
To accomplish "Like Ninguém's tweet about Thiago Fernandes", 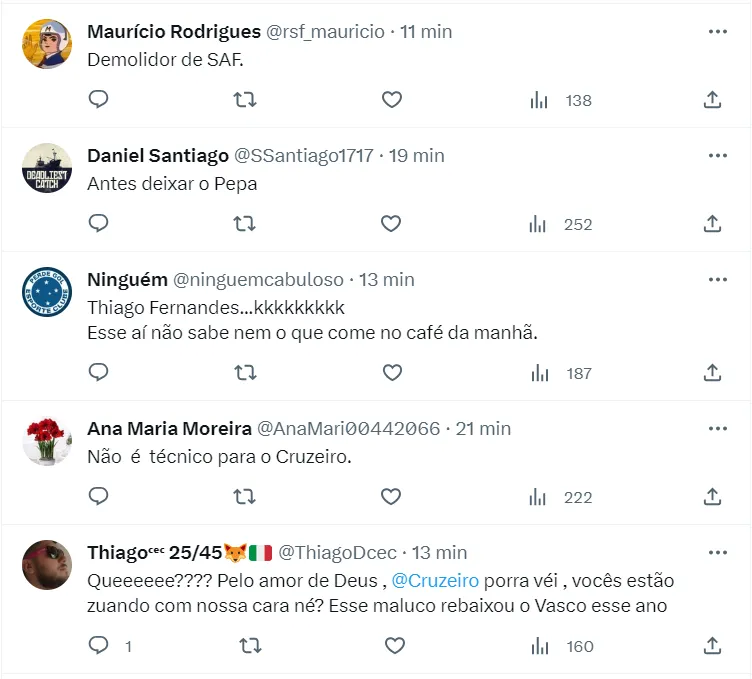I will tap(392, 373).
